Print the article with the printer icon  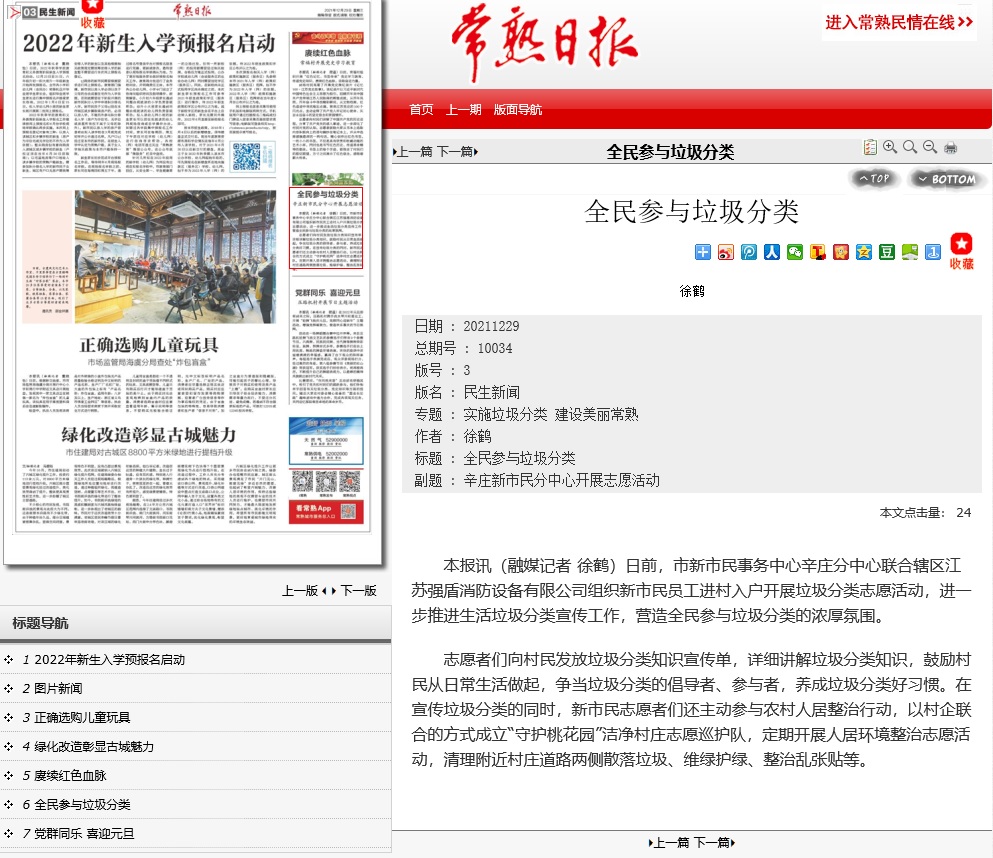pos(951,148)
